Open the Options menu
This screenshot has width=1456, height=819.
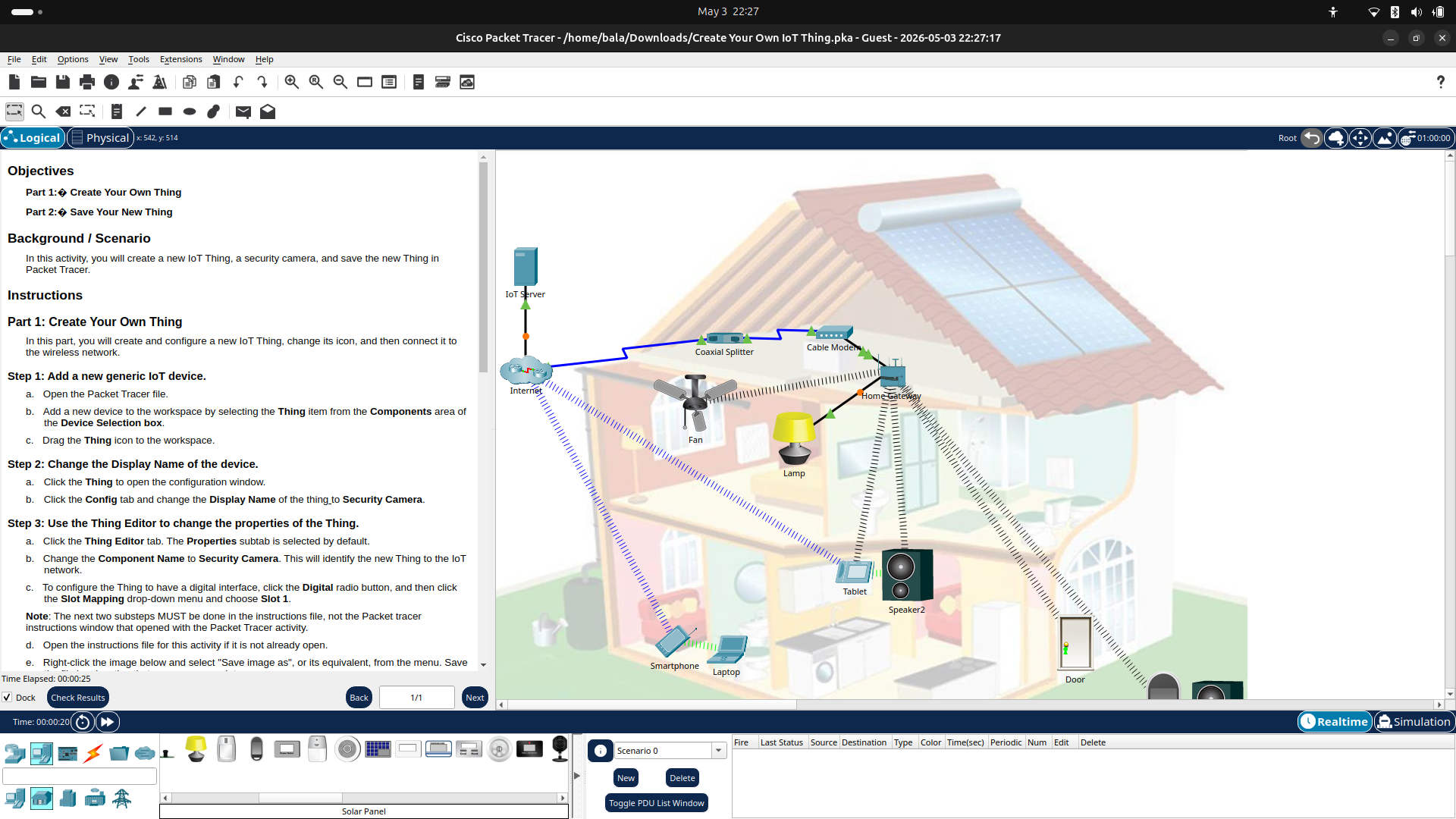coord(73,59)
